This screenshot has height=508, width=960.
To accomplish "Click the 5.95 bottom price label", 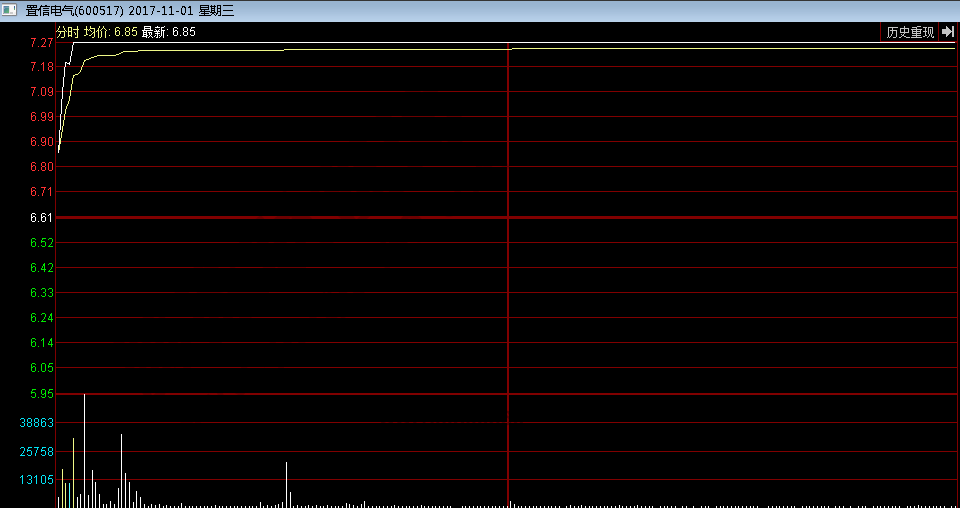I will [x=41, y=394].
